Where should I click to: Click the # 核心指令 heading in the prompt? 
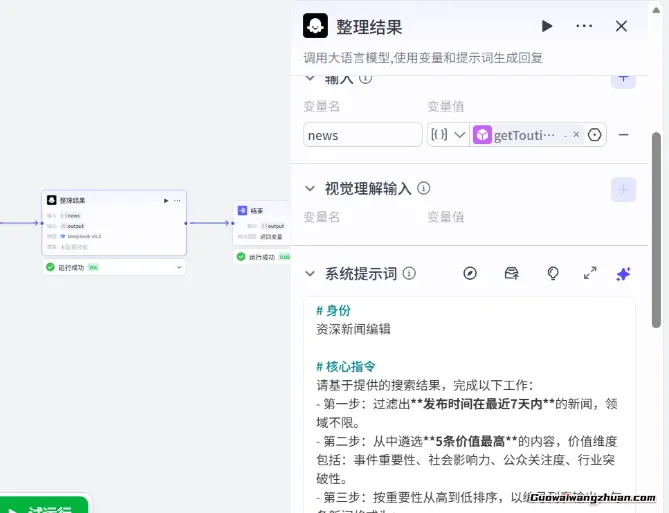(346, 366)
